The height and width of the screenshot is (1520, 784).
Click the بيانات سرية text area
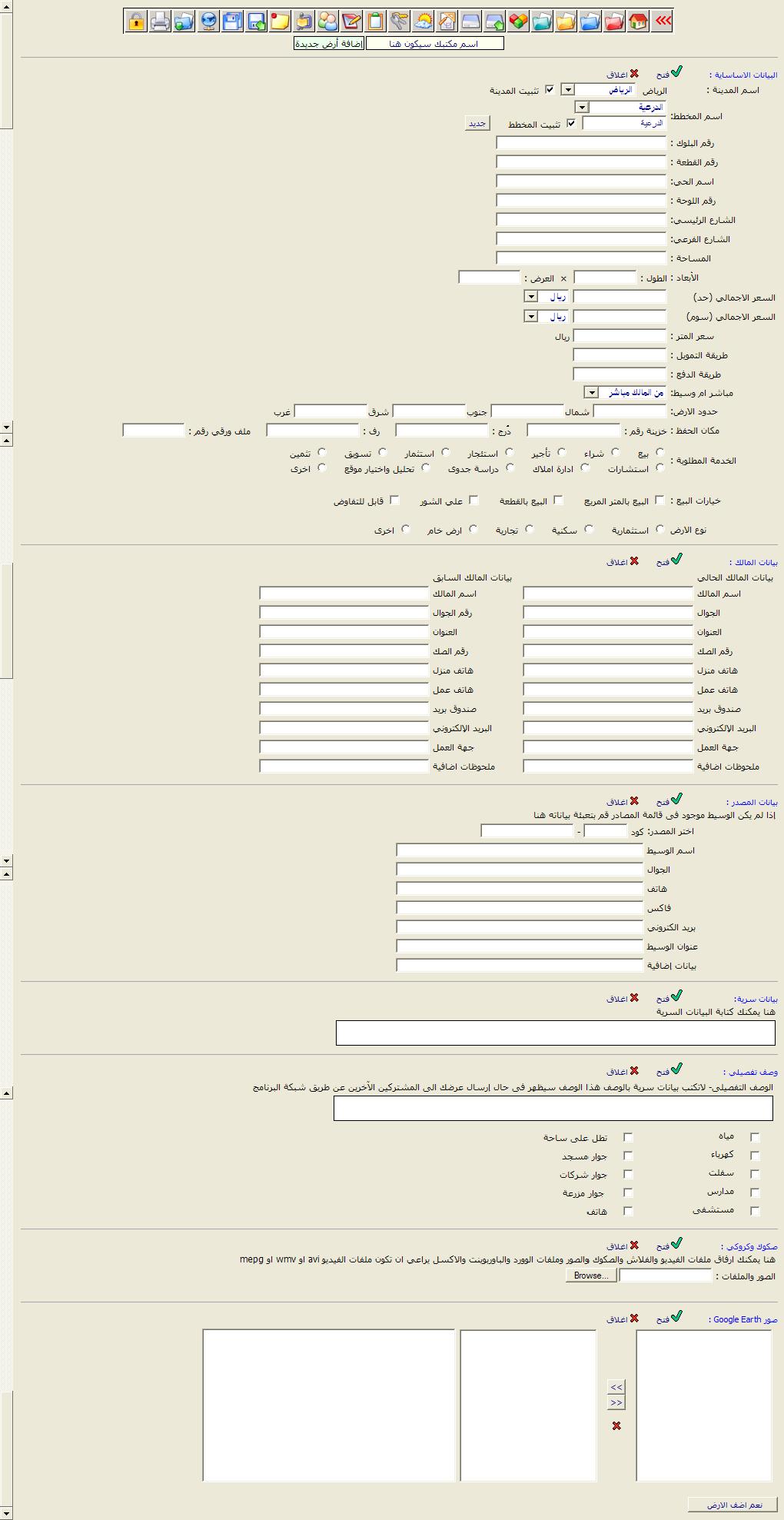click(x=556, y=1033)
